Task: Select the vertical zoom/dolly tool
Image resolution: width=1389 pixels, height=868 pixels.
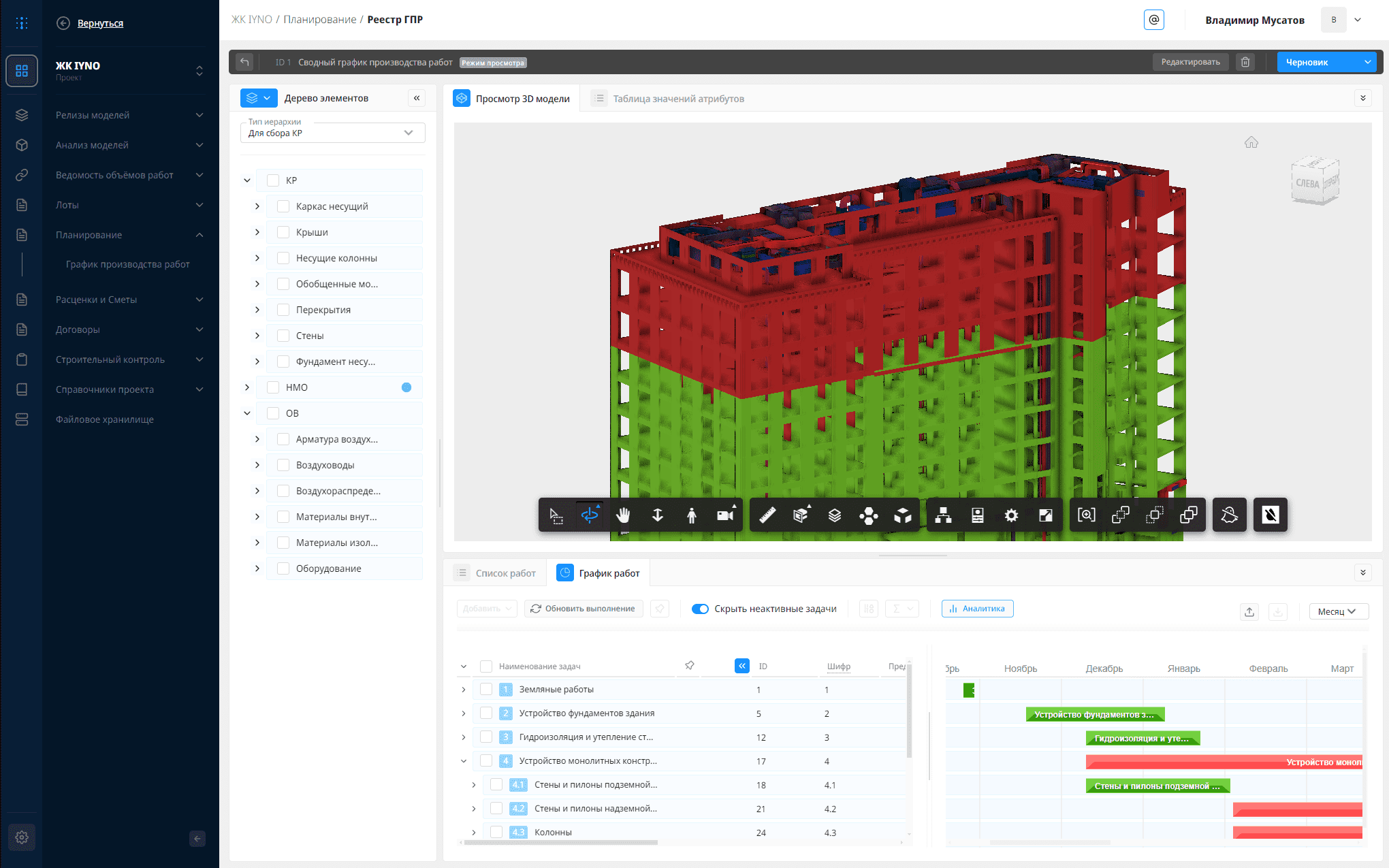Action: tap(658, 515)
